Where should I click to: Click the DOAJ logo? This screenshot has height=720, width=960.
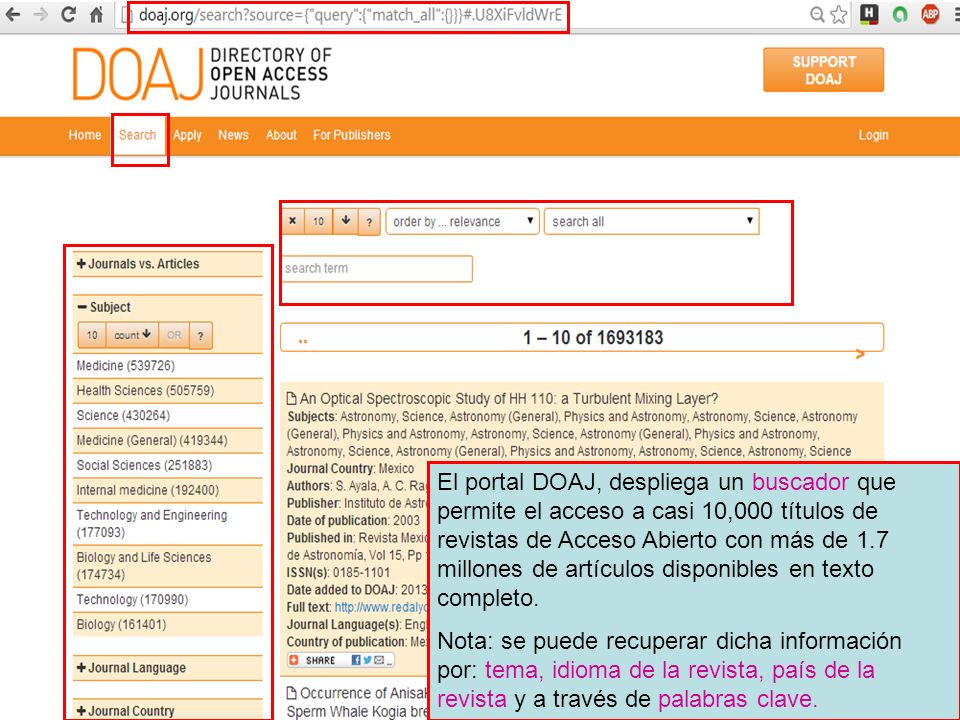click(202, 73)
